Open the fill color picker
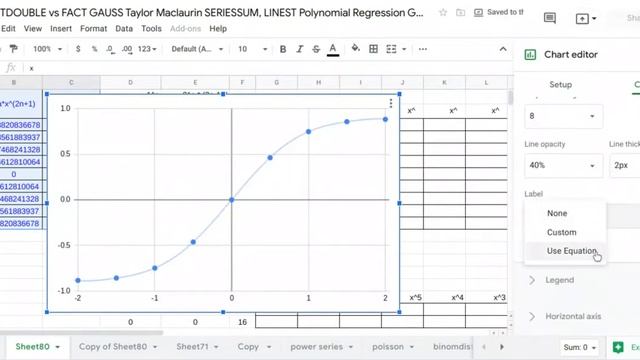This screenshot has width=640, height=360. coord(356,49)
